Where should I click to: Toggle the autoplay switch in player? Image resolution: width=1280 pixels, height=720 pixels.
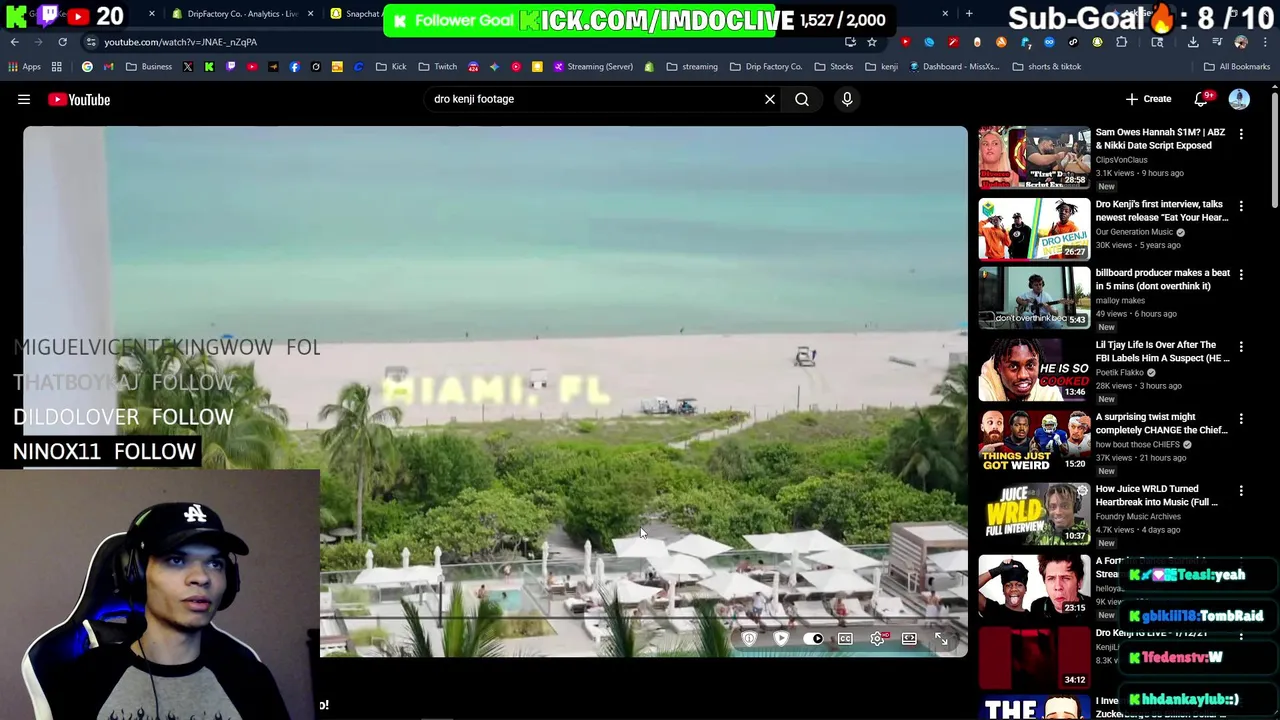click(x=814, y=639)
